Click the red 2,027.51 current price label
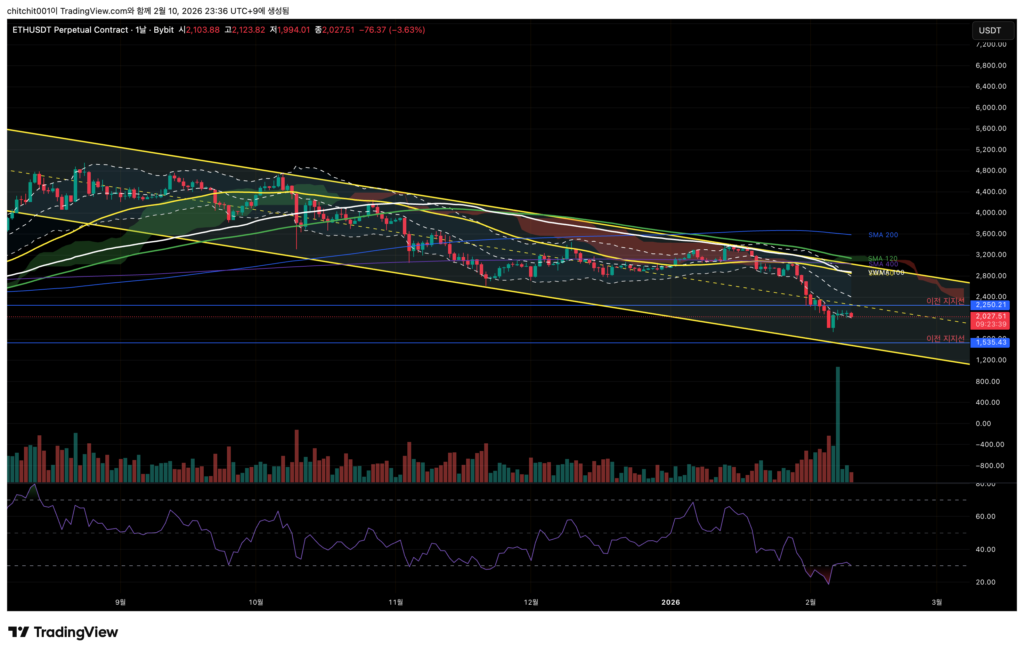This screenshot has height=653, width=1024. [x=989, y=316]
